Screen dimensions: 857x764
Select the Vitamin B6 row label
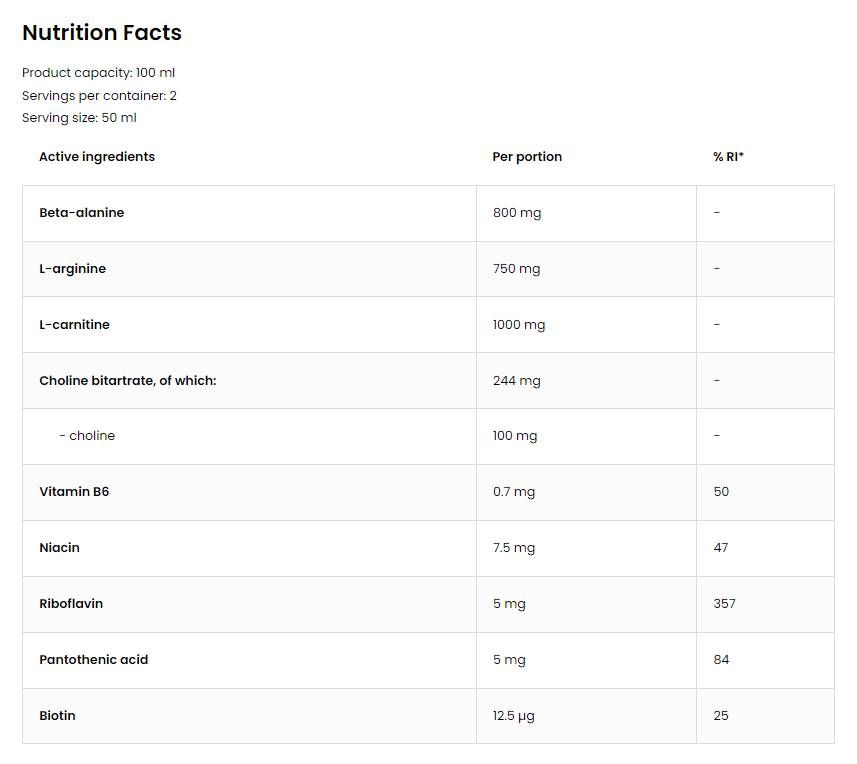point(74,492)
